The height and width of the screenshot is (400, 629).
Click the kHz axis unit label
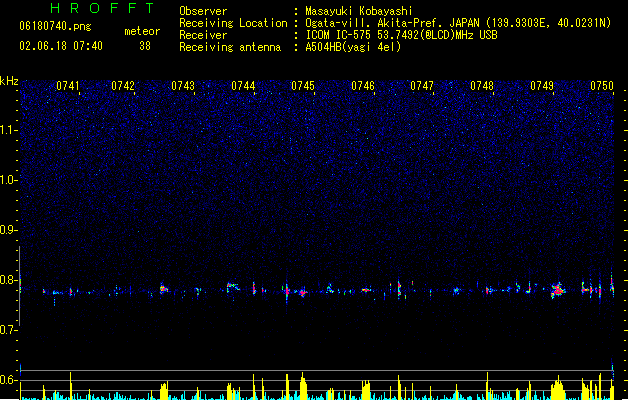9,81
